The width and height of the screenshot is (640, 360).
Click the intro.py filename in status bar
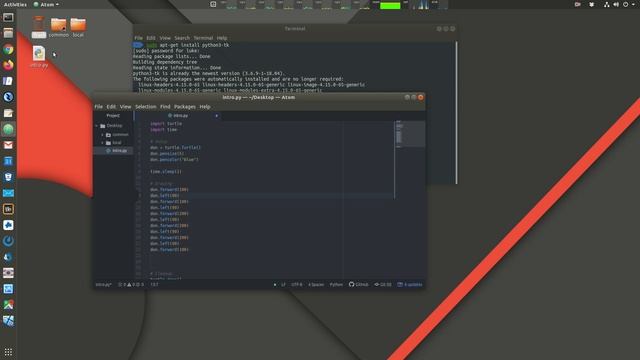[x=103, y=284]
